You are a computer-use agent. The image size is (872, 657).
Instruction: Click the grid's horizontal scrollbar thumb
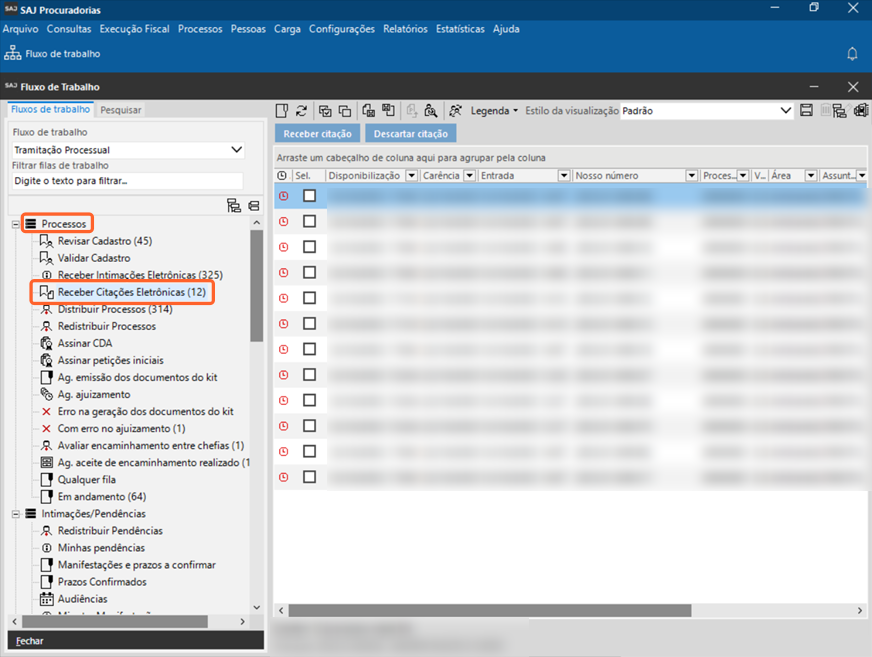click(490, 610)
